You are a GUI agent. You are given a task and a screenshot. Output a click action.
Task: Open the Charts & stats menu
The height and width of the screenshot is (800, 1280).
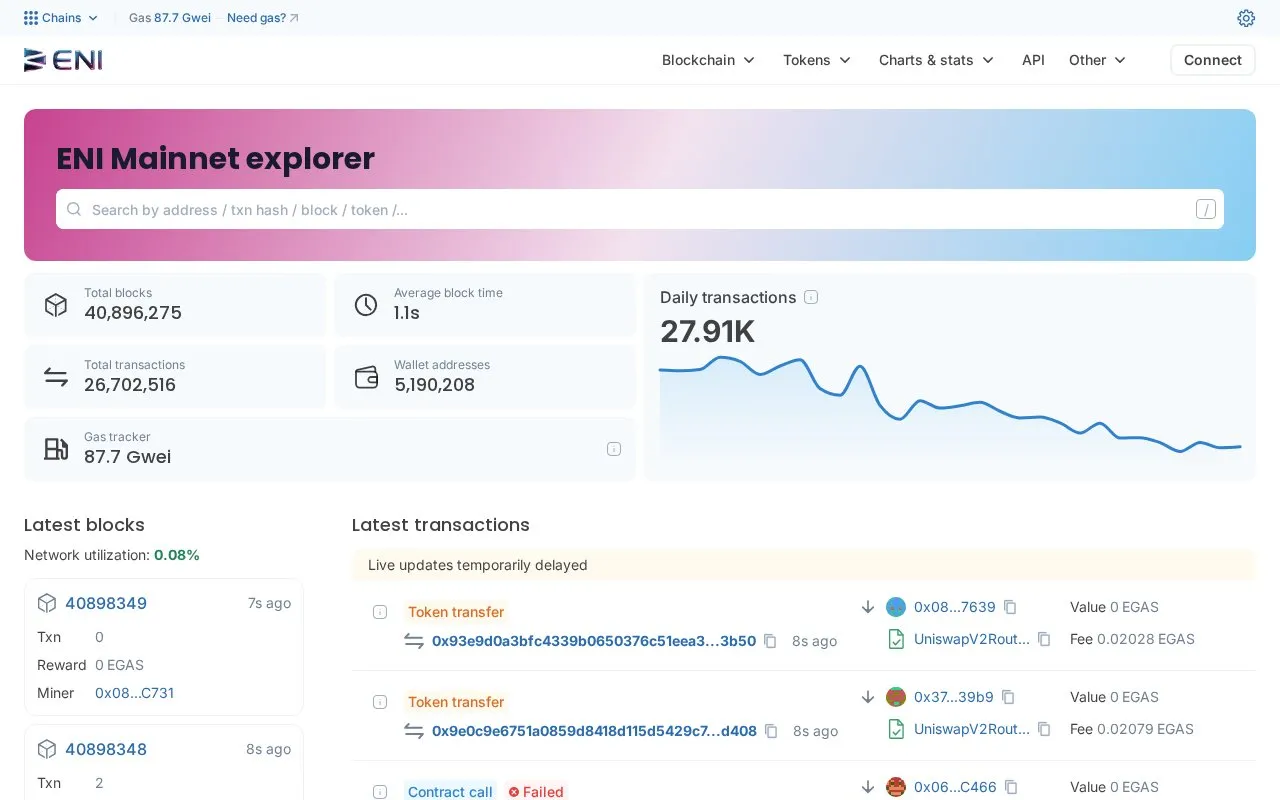[x=936, y=60]
